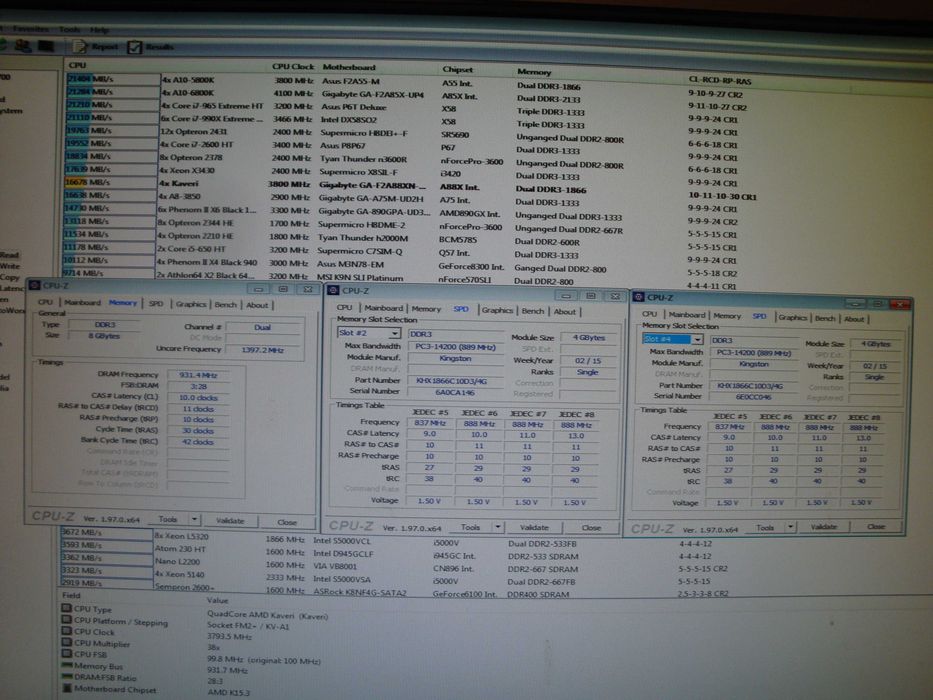Click Validate in Slot #4 CPU-Z window

point(824,527)
